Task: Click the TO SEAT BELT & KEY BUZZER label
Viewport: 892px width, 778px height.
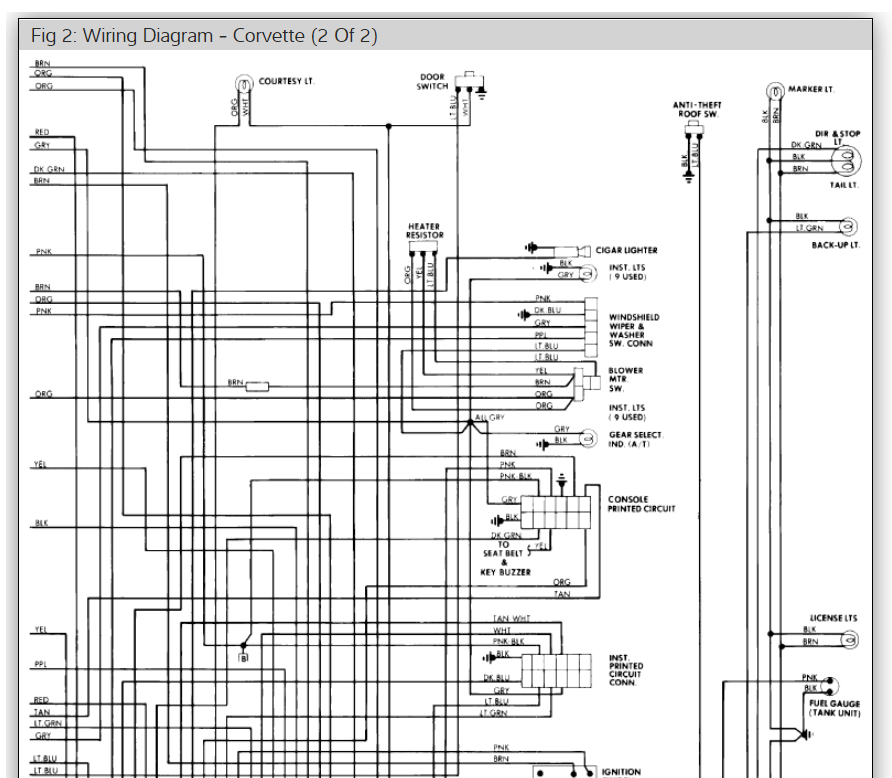Action: (x=505, y=558)
